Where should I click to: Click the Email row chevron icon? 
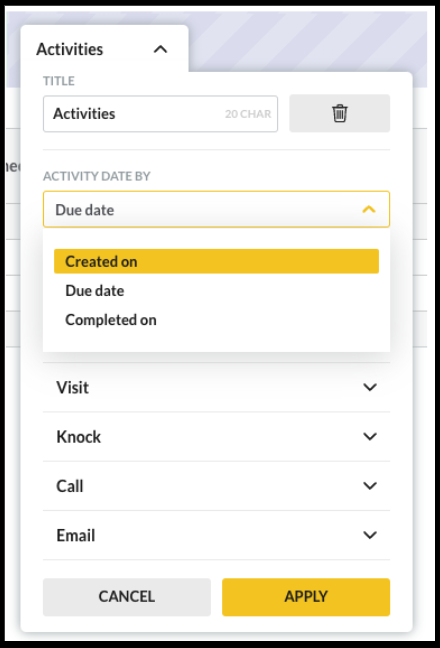point(369,535)
